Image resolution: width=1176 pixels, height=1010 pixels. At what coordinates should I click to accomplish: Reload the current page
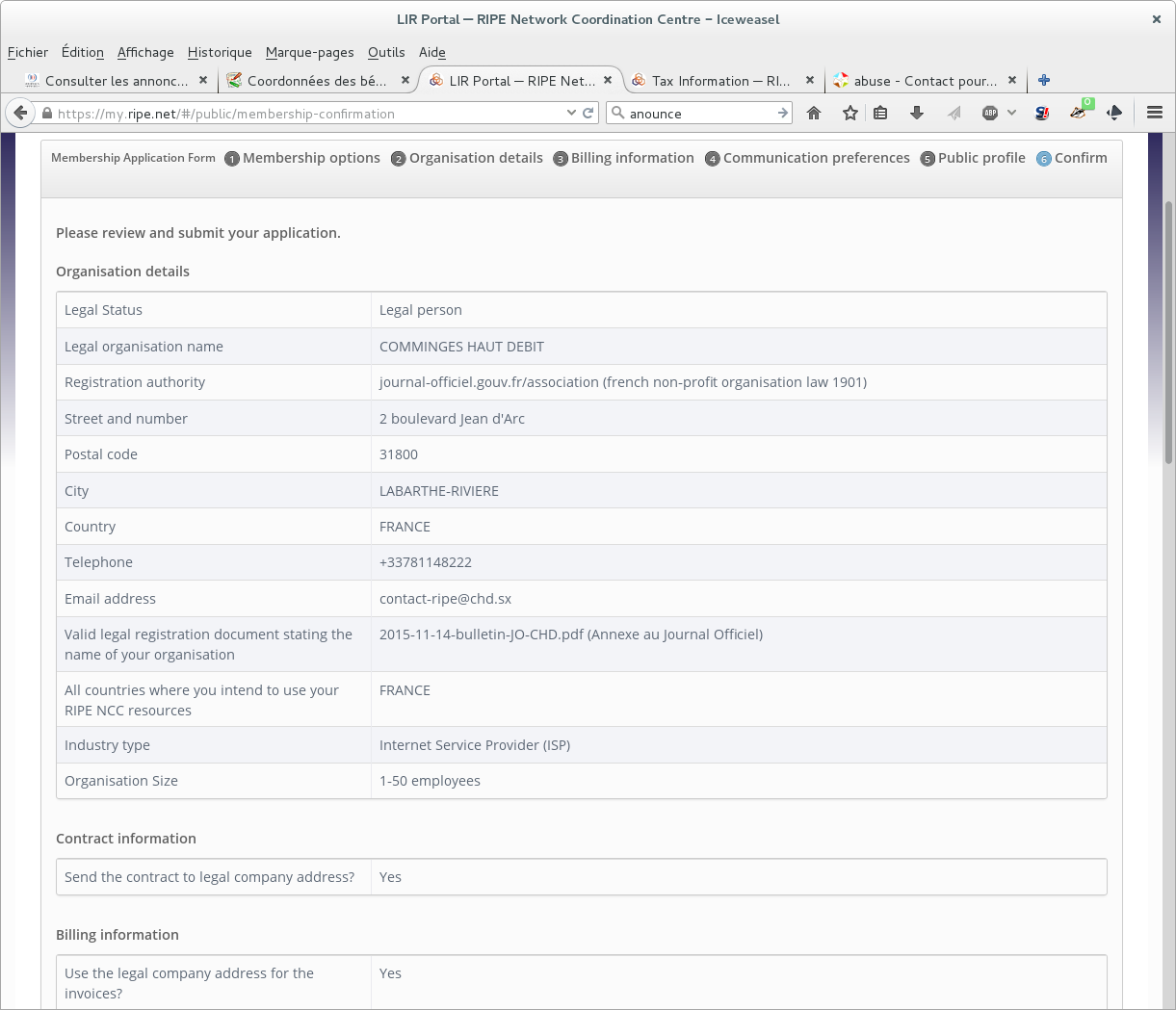click(x=588, y=114)
